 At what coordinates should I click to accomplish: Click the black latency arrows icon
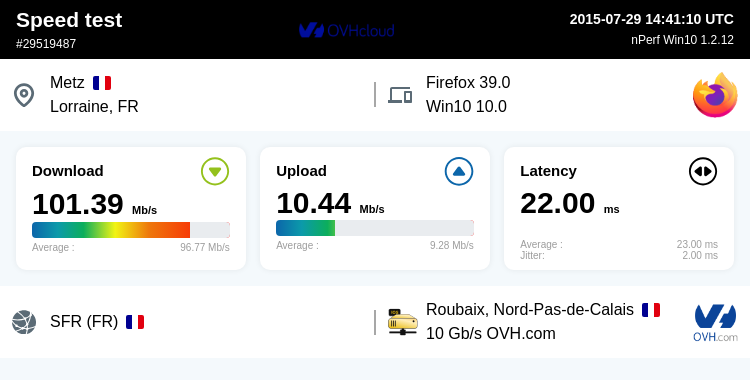703,171
